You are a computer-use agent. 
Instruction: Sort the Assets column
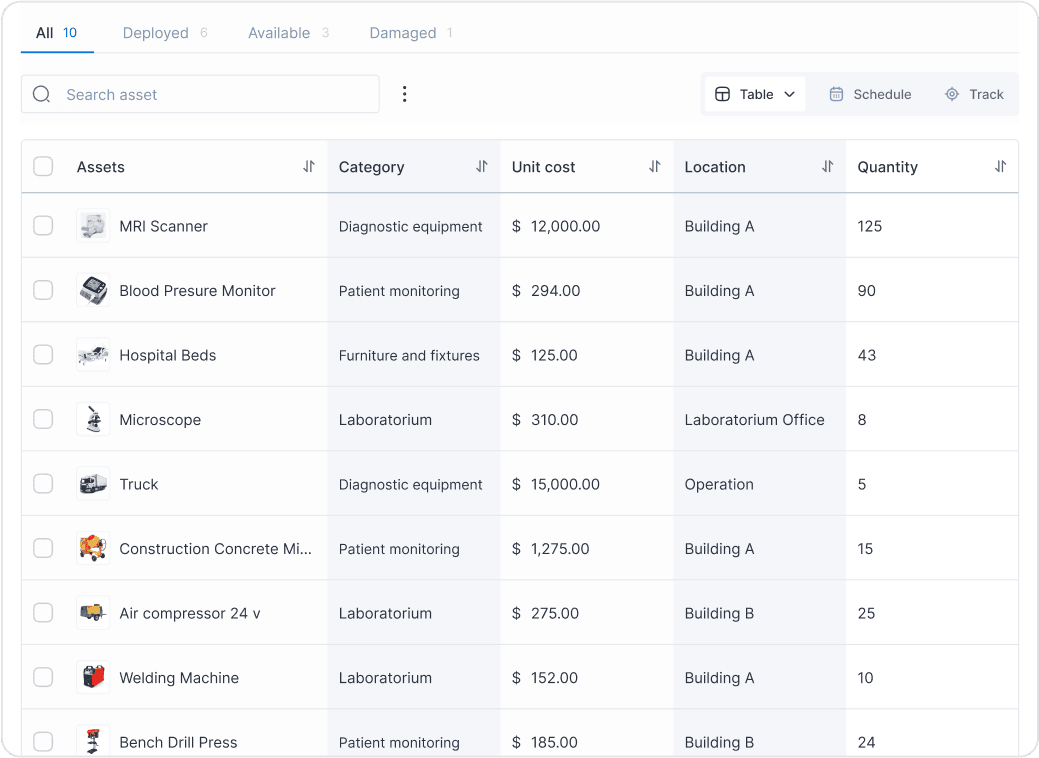pyautogui.click(x=309, y=167)
